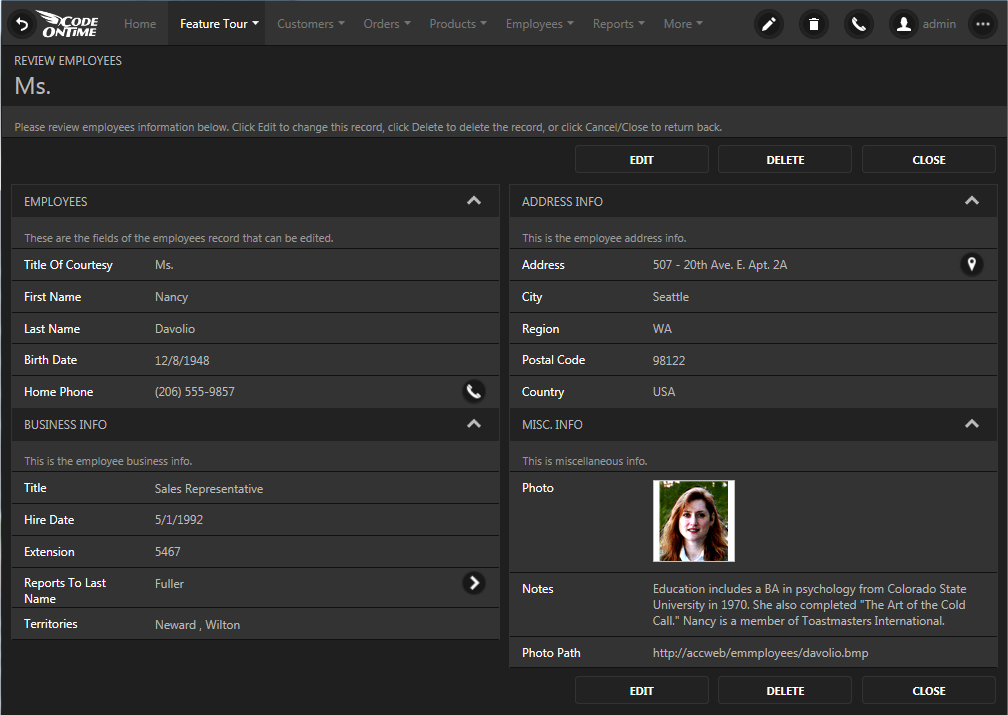Click the back arrow icon
Viewport: 1008px width, 715px height.
(20, 24)
